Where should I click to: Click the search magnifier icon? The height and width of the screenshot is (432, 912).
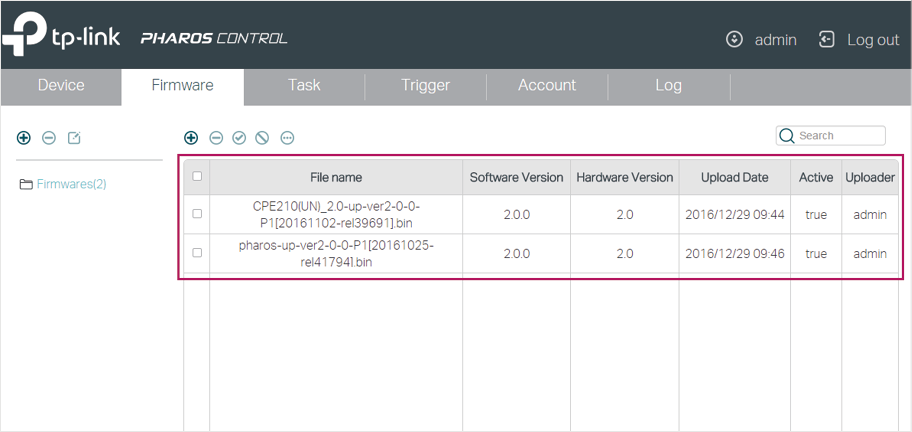point(786,135)
